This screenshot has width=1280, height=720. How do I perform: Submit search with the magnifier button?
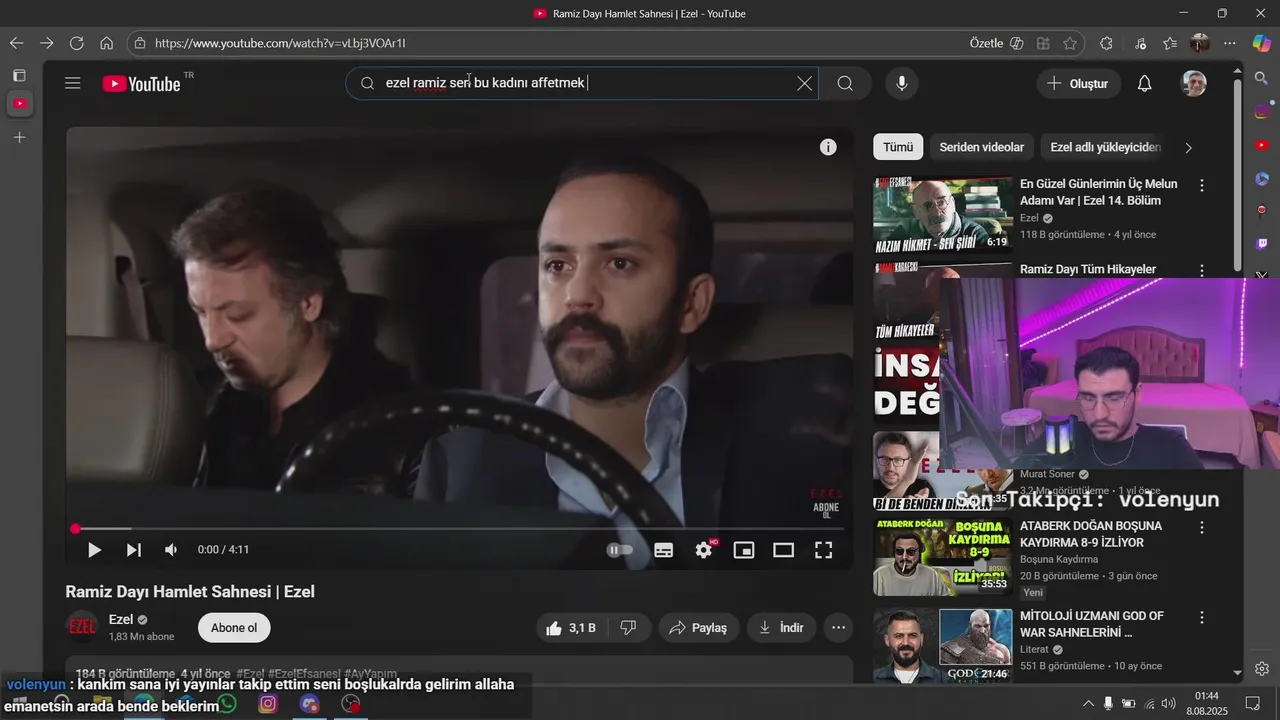(845, 83)
